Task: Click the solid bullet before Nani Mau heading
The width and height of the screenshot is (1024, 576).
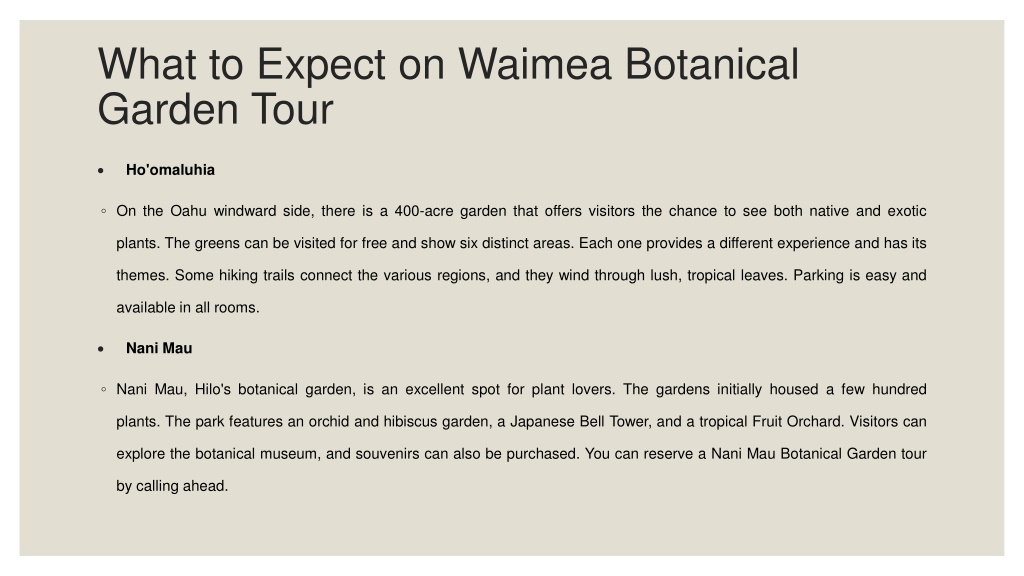Action: tap(101, 349)
